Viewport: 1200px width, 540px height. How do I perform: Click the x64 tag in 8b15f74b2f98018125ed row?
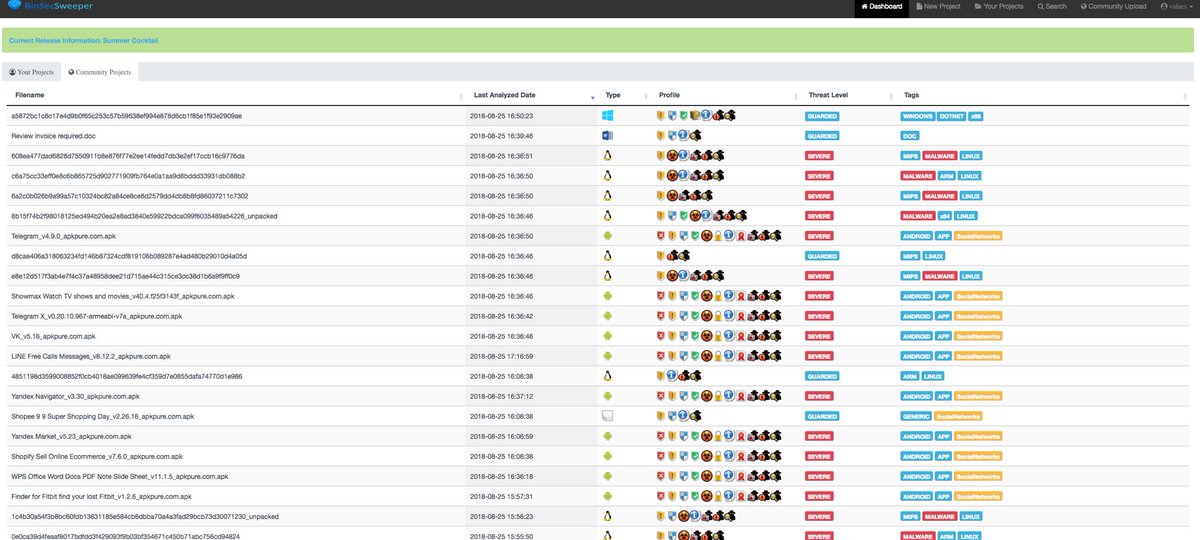pos(944,216)
